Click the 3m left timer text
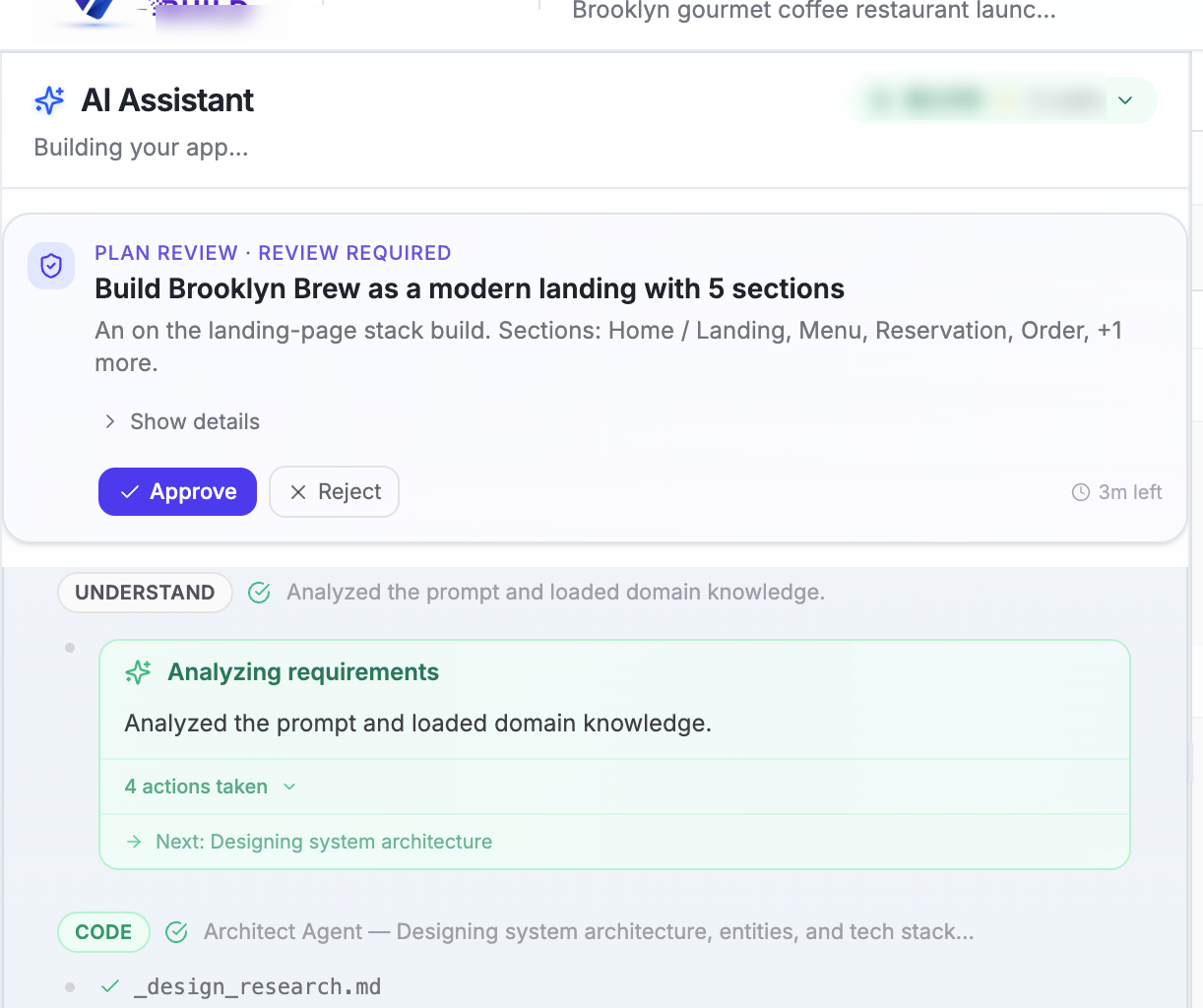Viewport: 1203px width, 1008px height. click(x=1130, y=492)
